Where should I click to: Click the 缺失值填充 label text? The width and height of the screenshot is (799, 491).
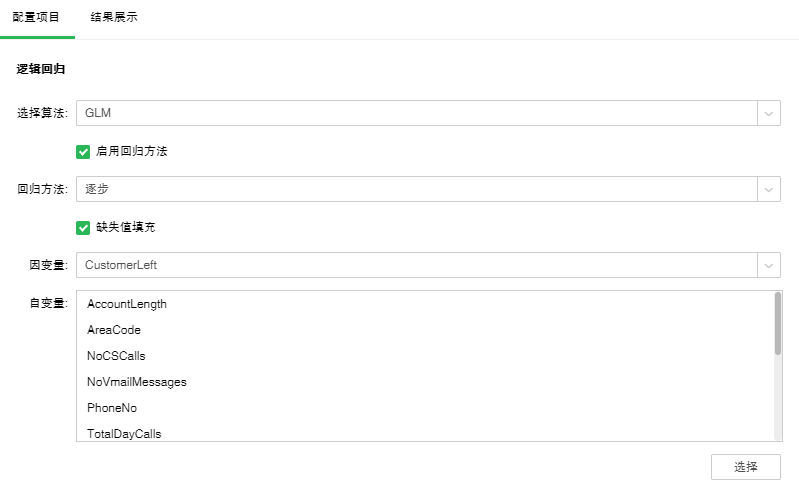pos(125,228)
